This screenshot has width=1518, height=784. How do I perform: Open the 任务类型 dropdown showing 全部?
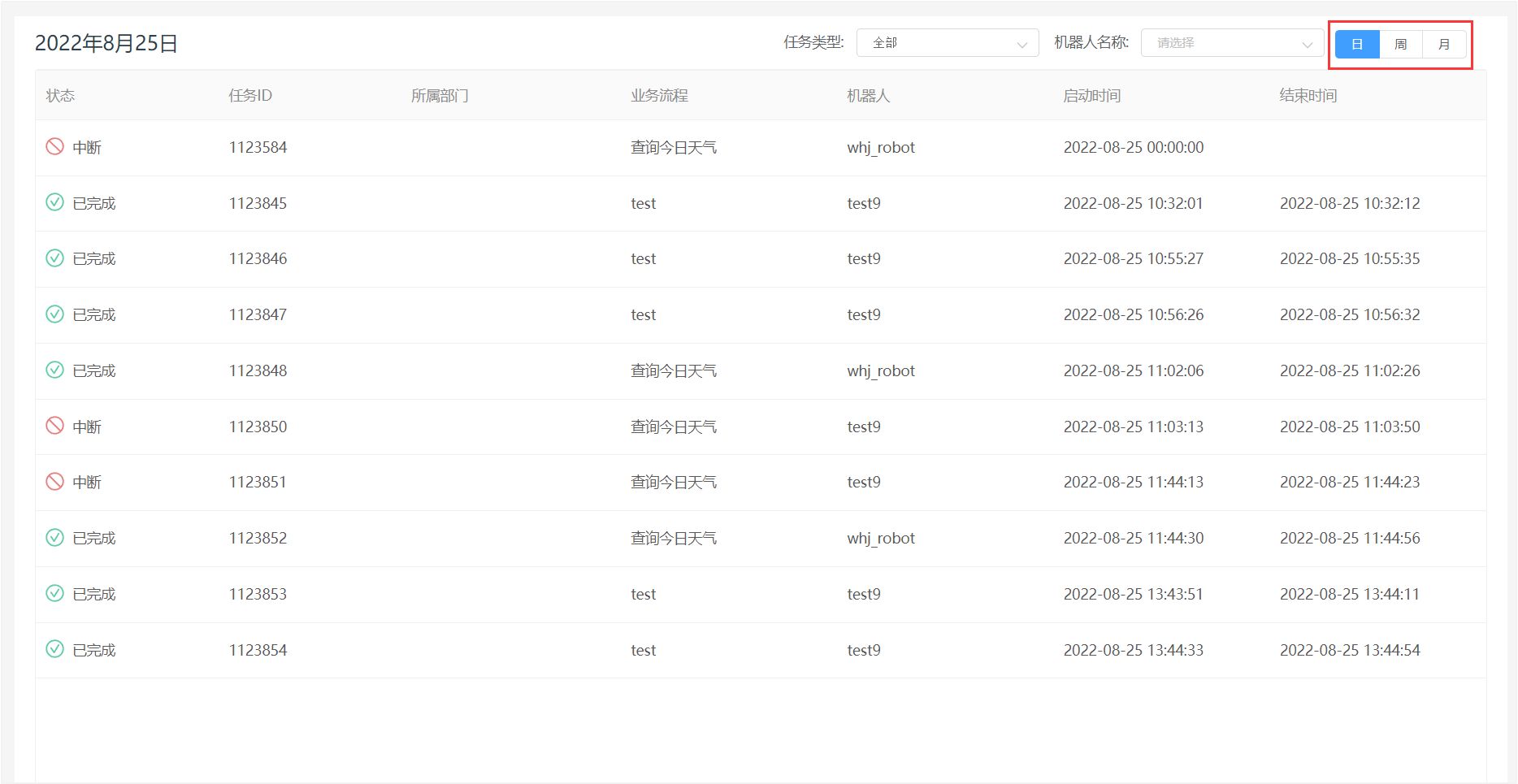click(947, 43)
